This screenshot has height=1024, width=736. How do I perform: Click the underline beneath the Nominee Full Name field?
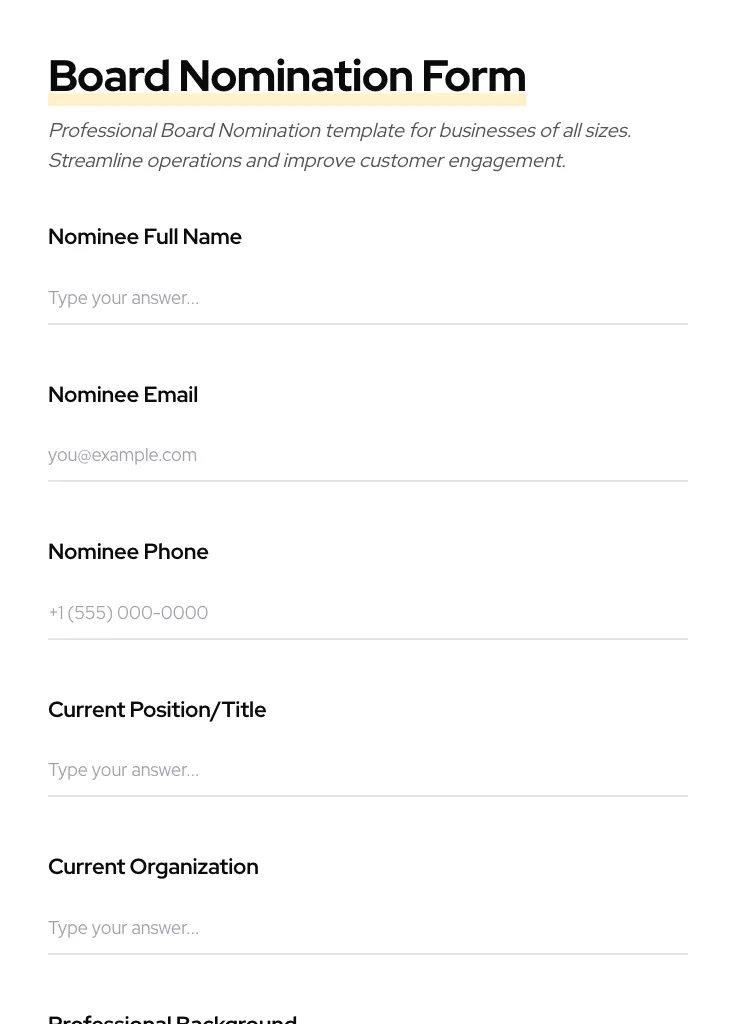coord(367,324)
